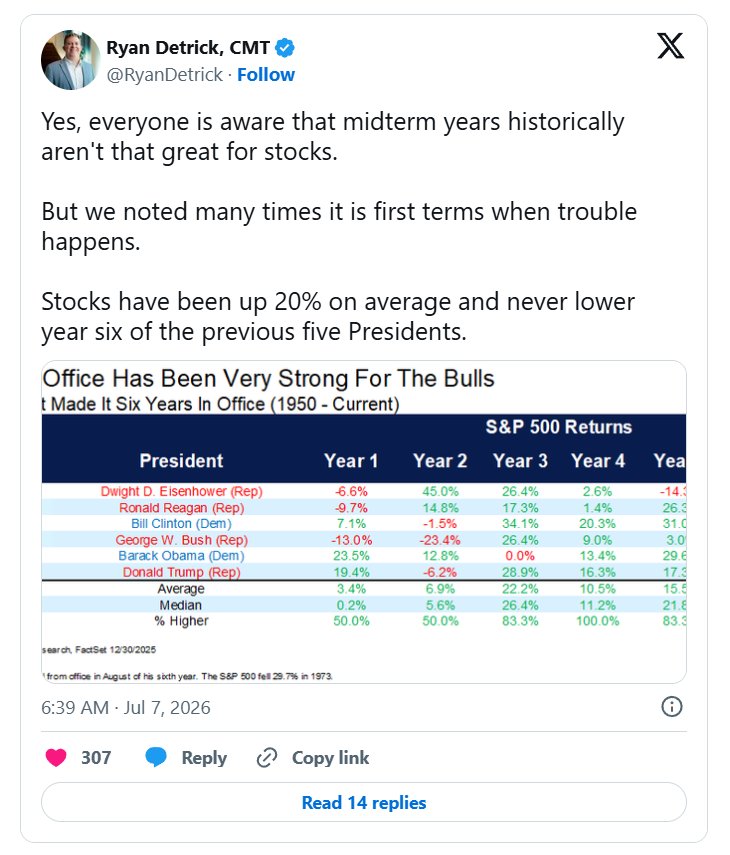Image resolution: width=730 pixels, height=855 pixels.
Task: Click the copy link chain icon
Action: pos(267,757)
